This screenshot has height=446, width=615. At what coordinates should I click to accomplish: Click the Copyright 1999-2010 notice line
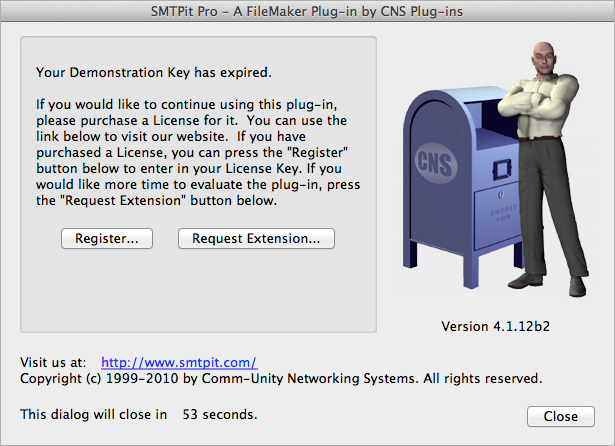pyautogui.click(x=281, y=379)
